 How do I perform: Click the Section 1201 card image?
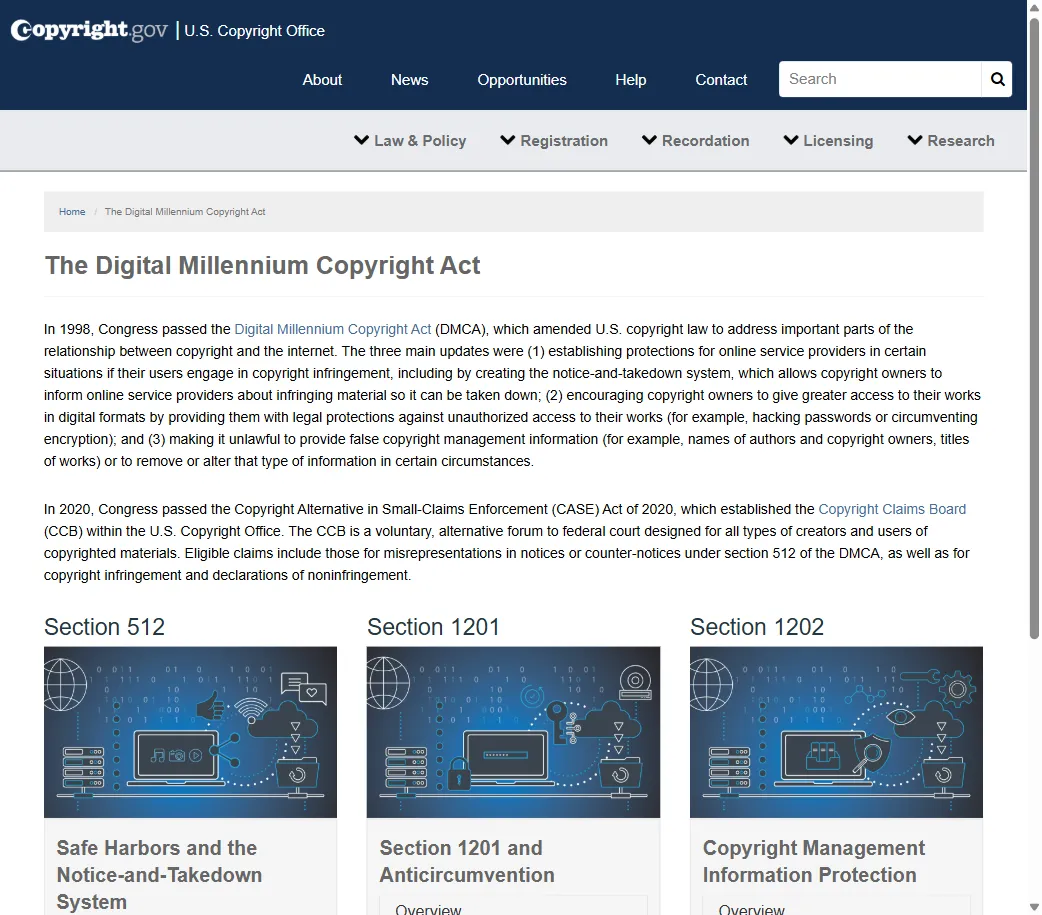click(x=513, y=732)
